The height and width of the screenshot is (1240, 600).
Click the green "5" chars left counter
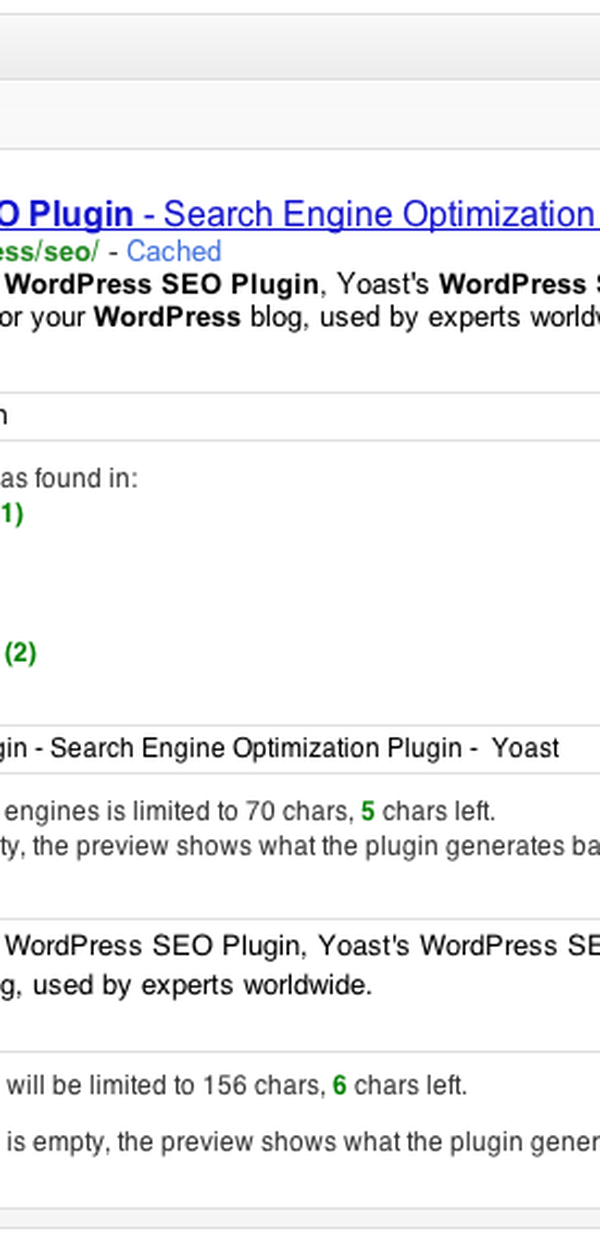click(368, 810)
